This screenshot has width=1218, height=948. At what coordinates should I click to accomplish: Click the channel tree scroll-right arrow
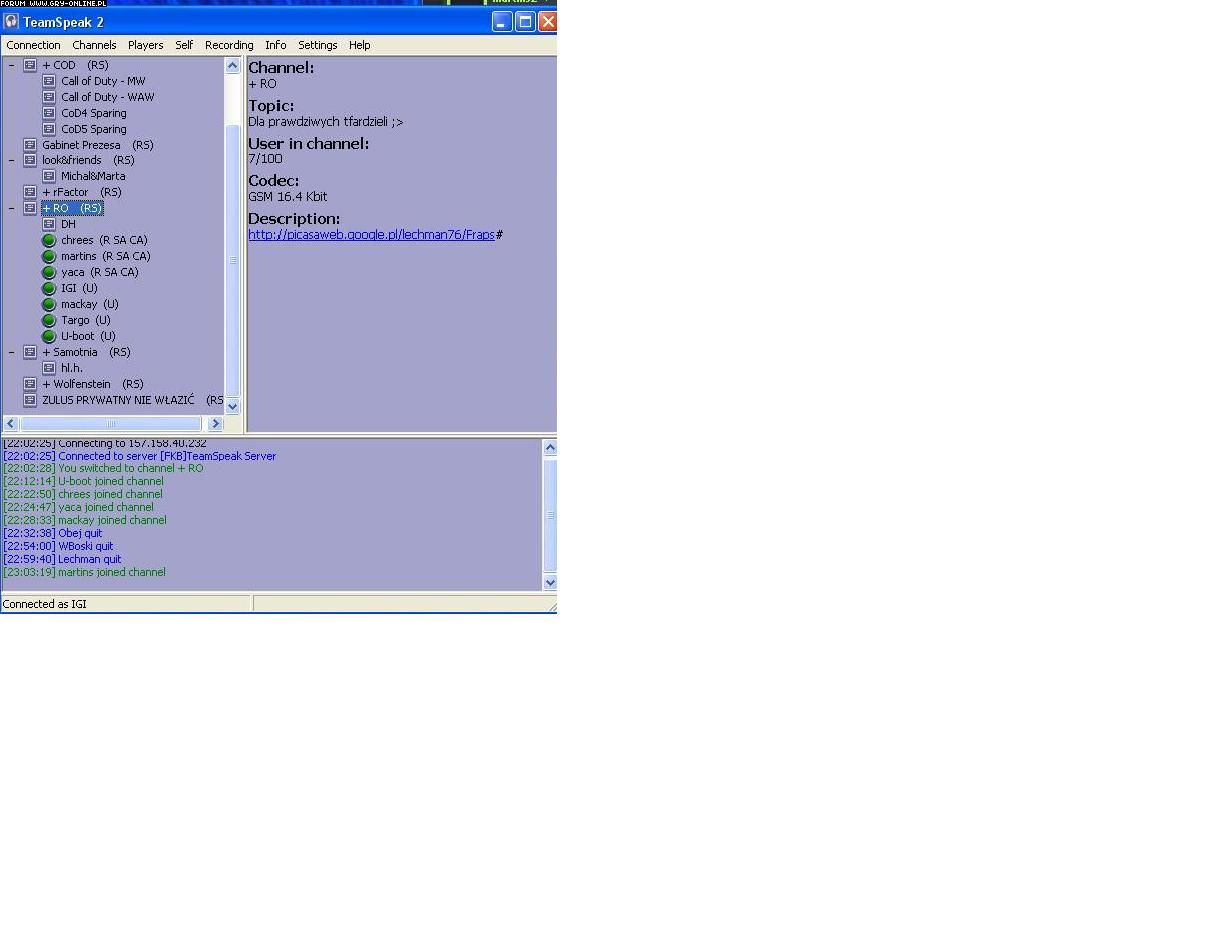pos(215,424)
